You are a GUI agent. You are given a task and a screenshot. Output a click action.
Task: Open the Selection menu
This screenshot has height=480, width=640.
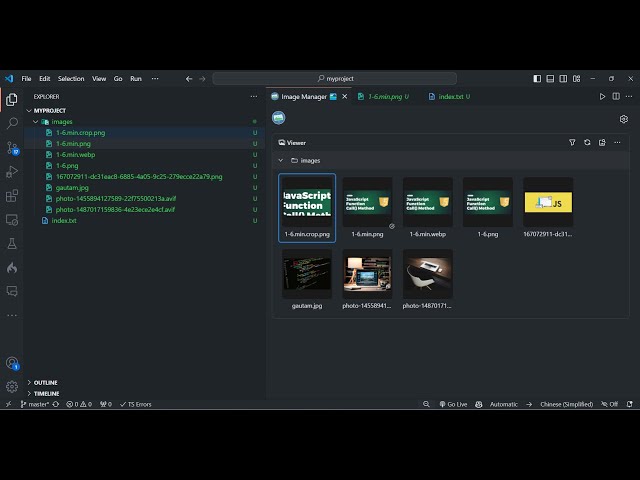pyautogui.click(x=71, y=78)
